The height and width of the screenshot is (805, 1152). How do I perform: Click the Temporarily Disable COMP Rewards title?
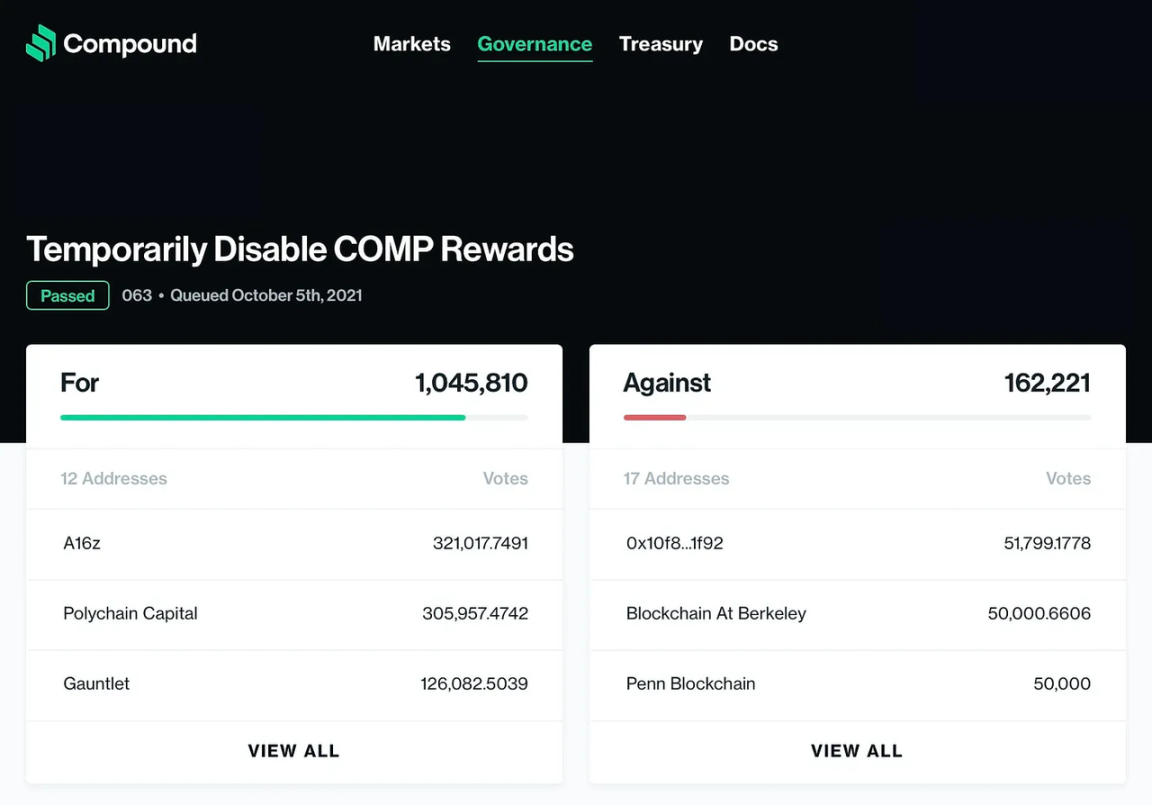coord(300,249)
